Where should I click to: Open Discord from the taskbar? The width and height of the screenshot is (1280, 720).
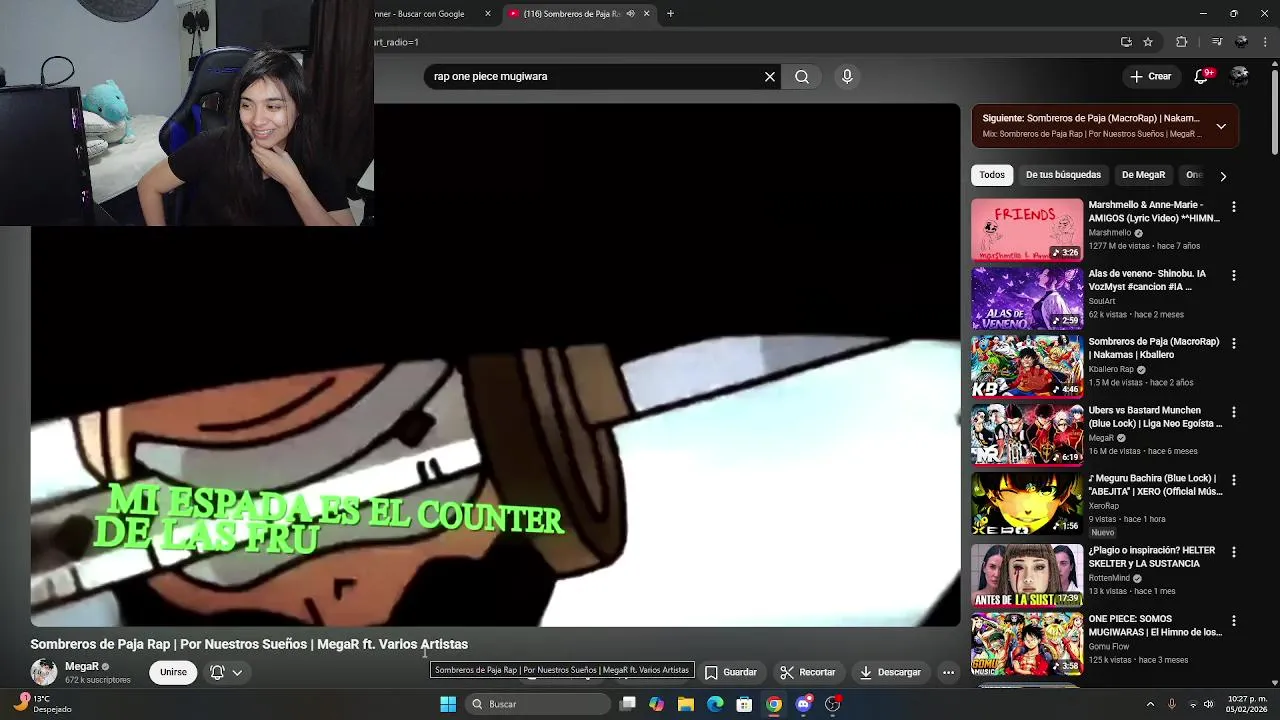coord(803,704)
